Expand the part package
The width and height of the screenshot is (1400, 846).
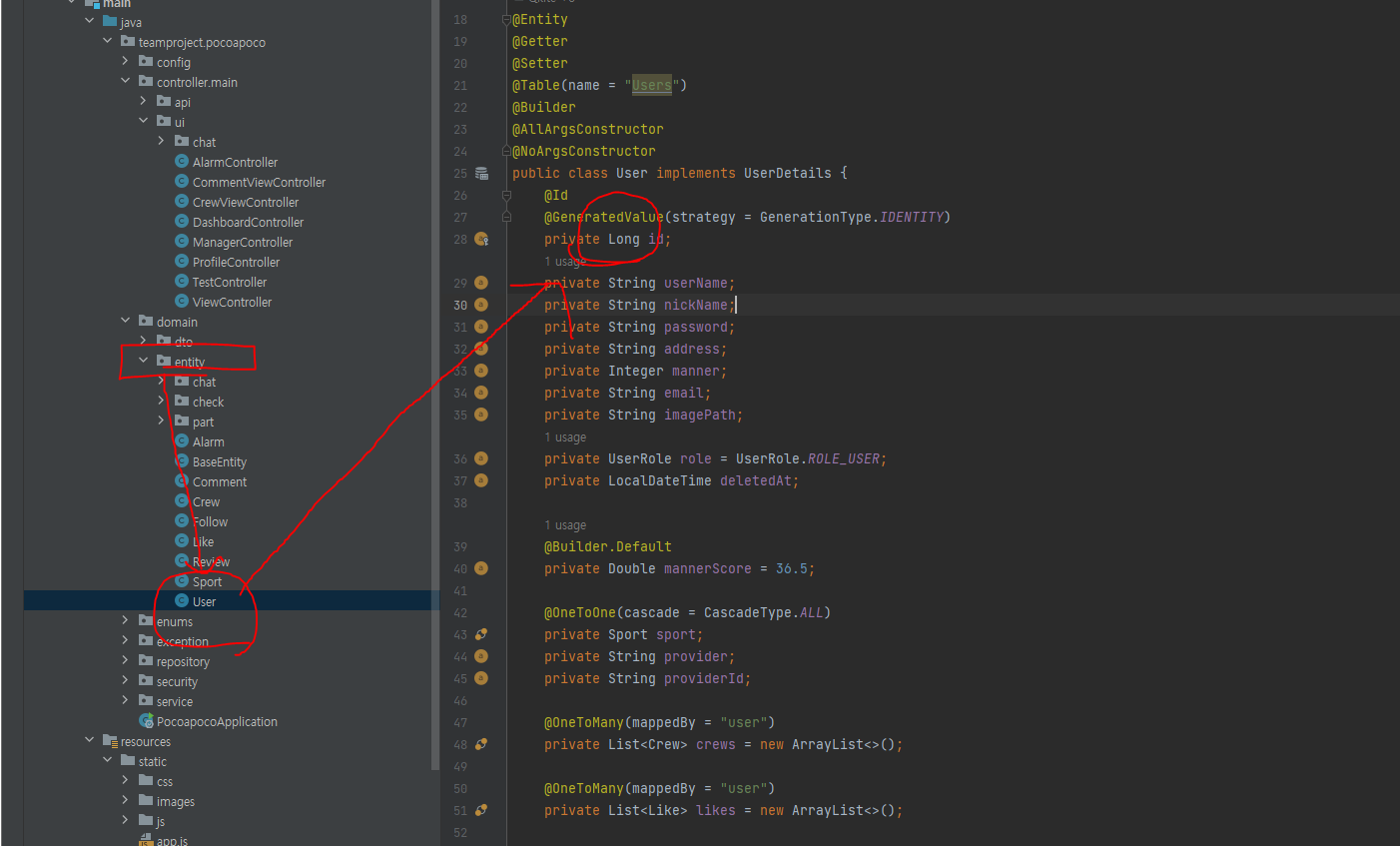tap(162, 421)
